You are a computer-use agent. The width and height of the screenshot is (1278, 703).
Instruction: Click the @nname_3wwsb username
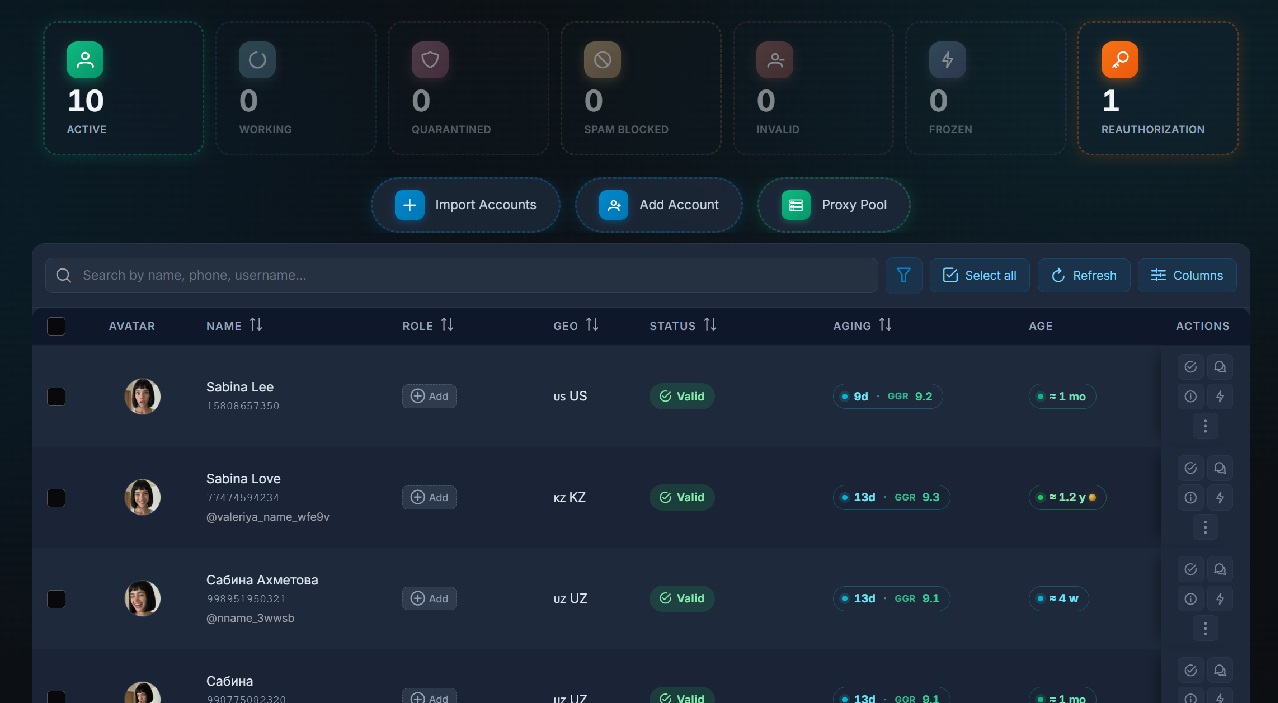point(250,618)
